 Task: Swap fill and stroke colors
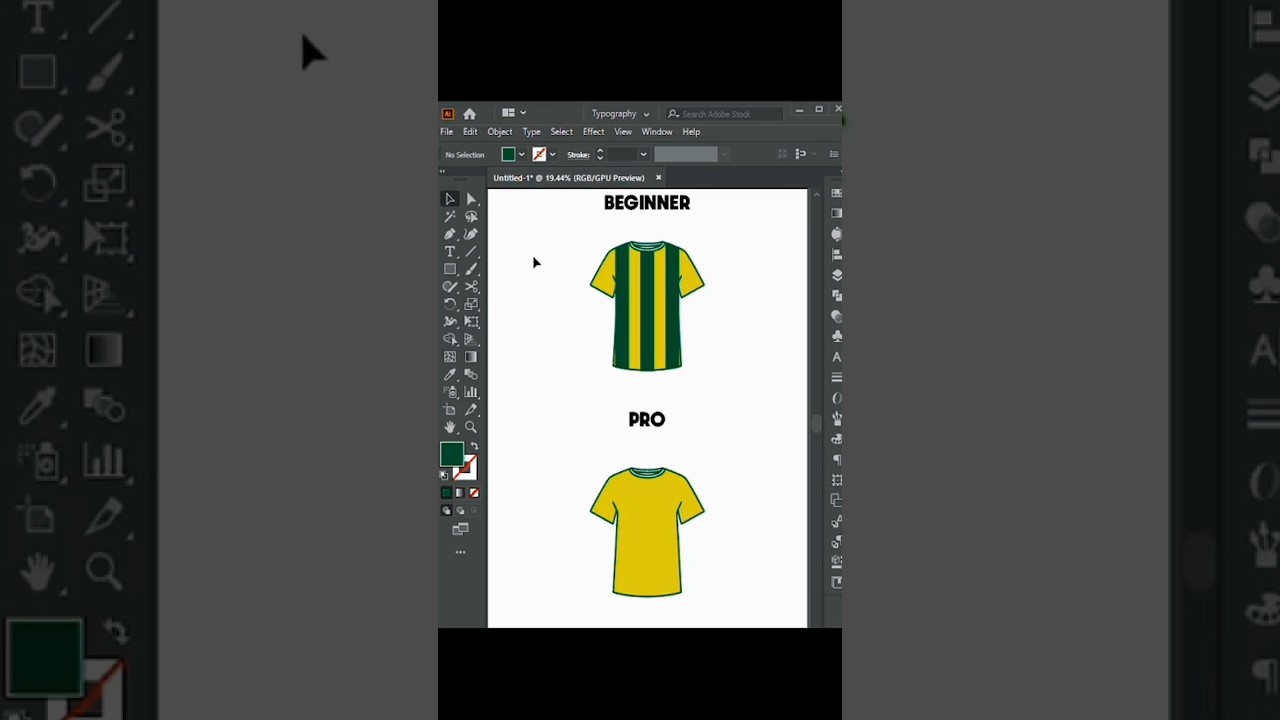(x=475, y=446)
